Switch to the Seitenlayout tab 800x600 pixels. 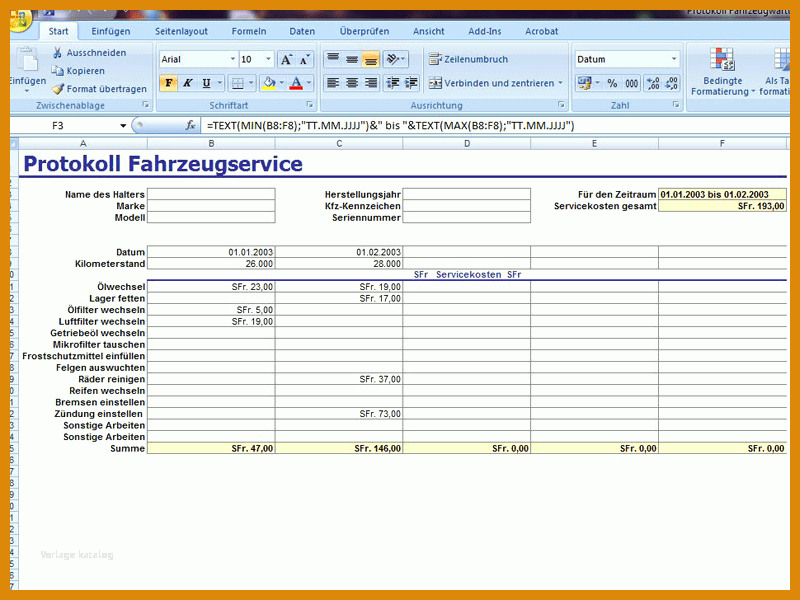181,31
